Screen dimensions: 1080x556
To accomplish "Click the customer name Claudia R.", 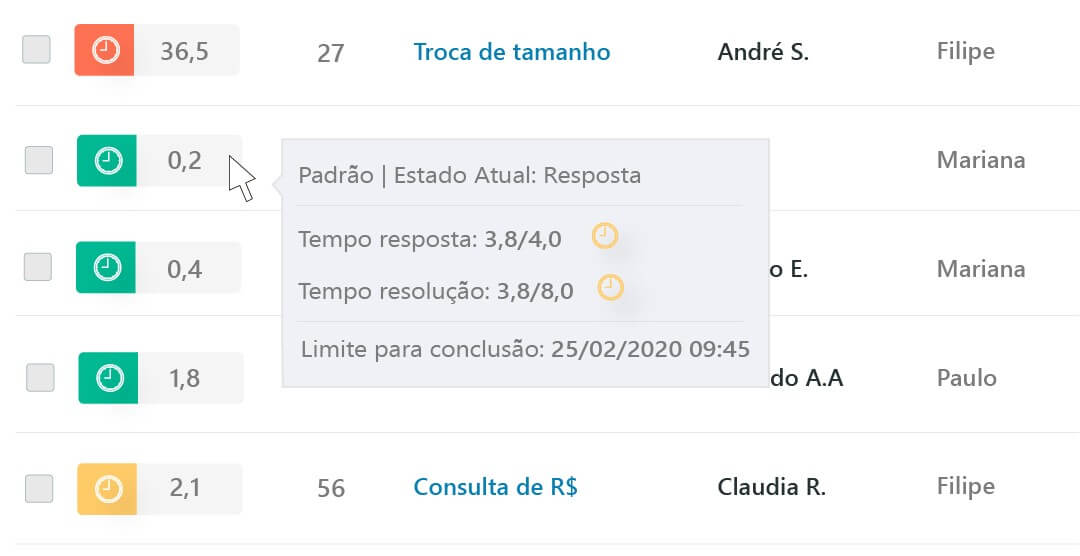I will coord(771,488).
